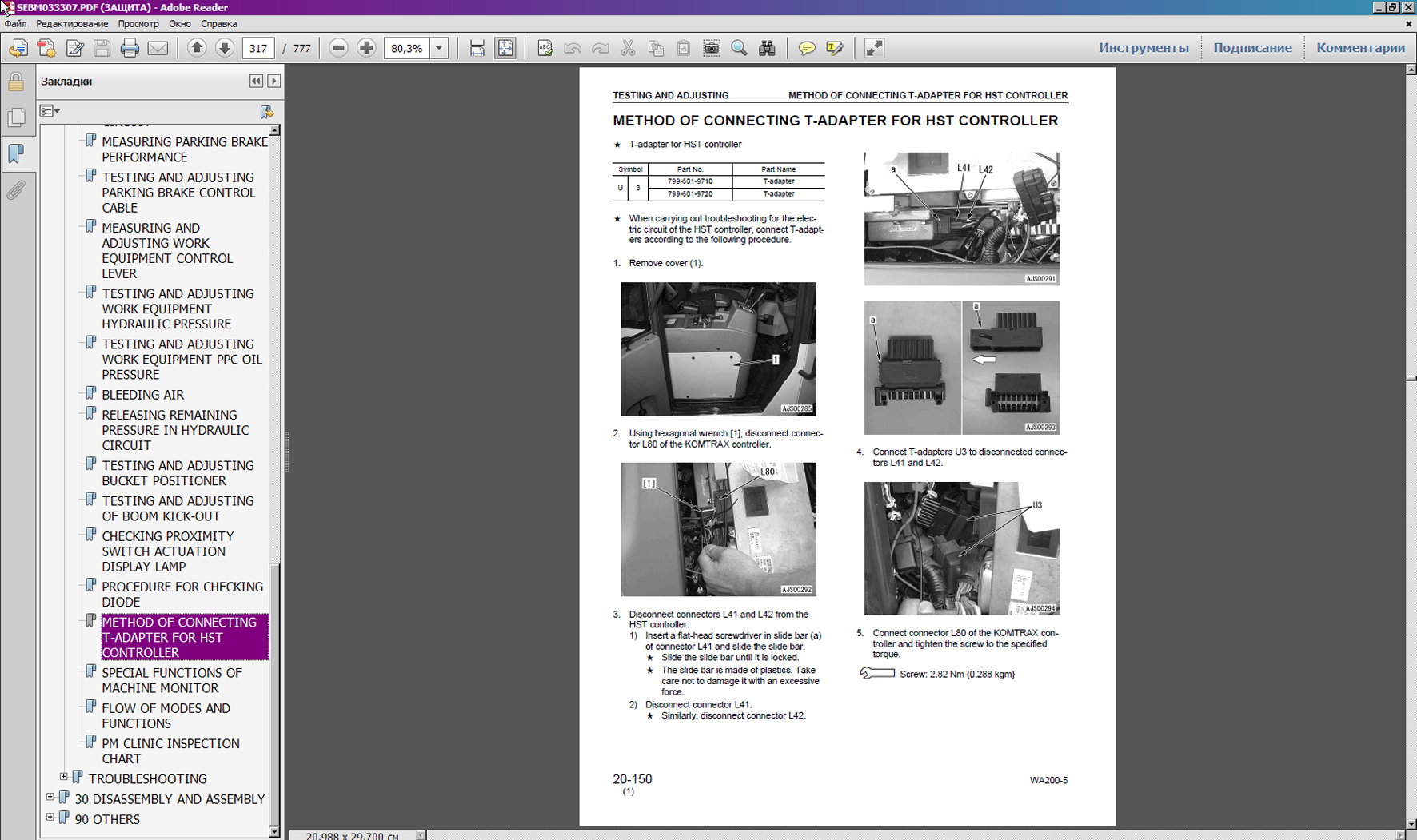Open the Файл menu
This screenshot has width=1417, height=840.
(15, 24)
